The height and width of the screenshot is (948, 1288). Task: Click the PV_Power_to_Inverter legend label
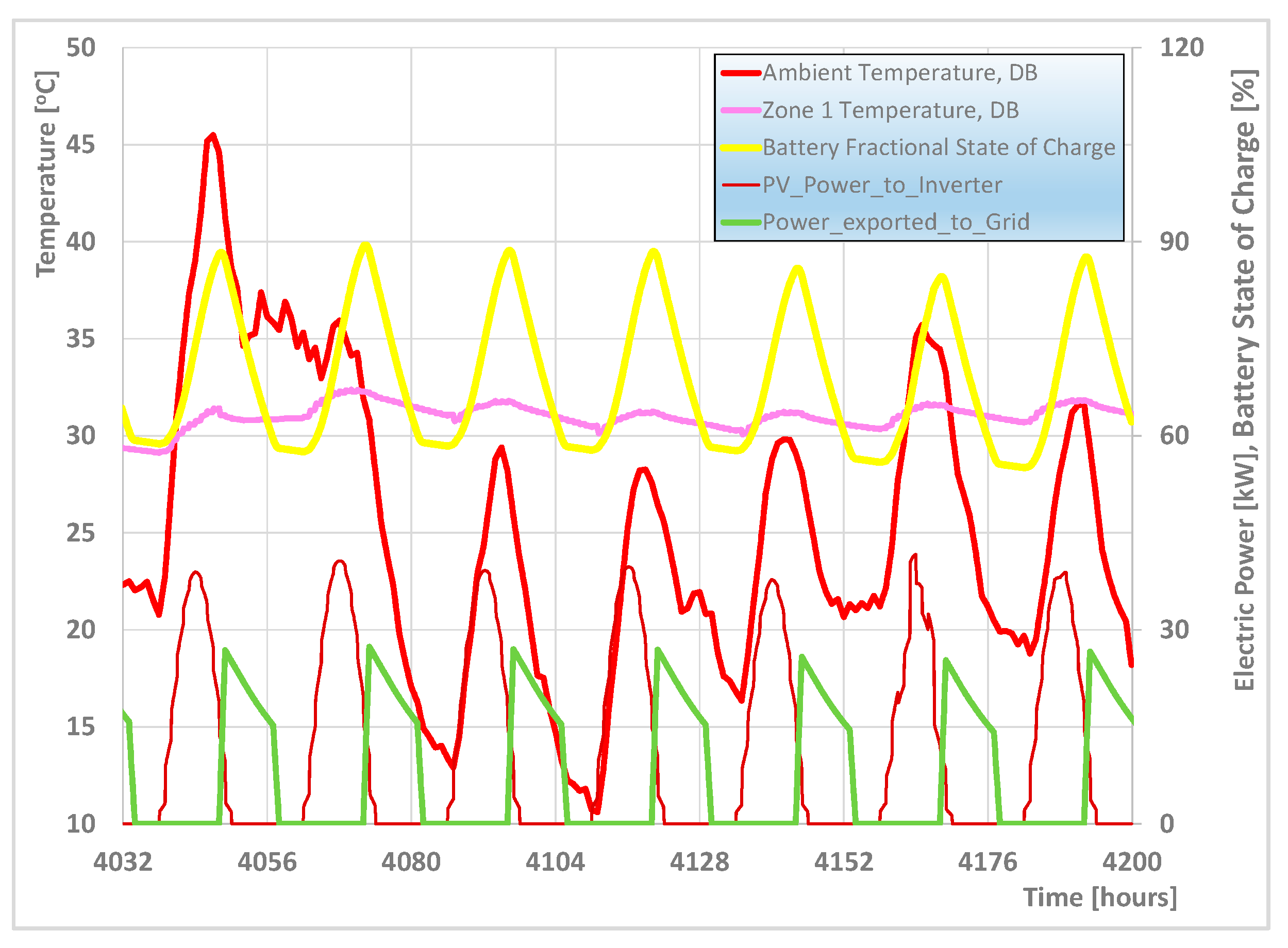point(882,185)
